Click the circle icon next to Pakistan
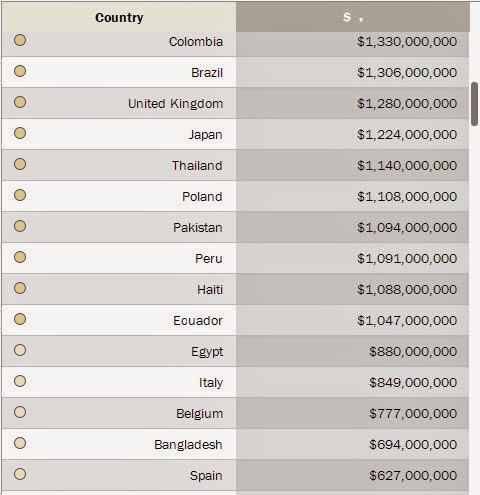 tap(20, 226)
